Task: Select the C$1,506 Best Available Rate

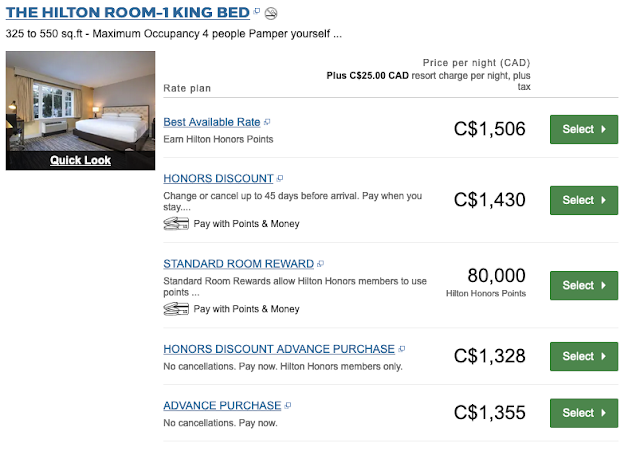Action: [x=584, y=130]
